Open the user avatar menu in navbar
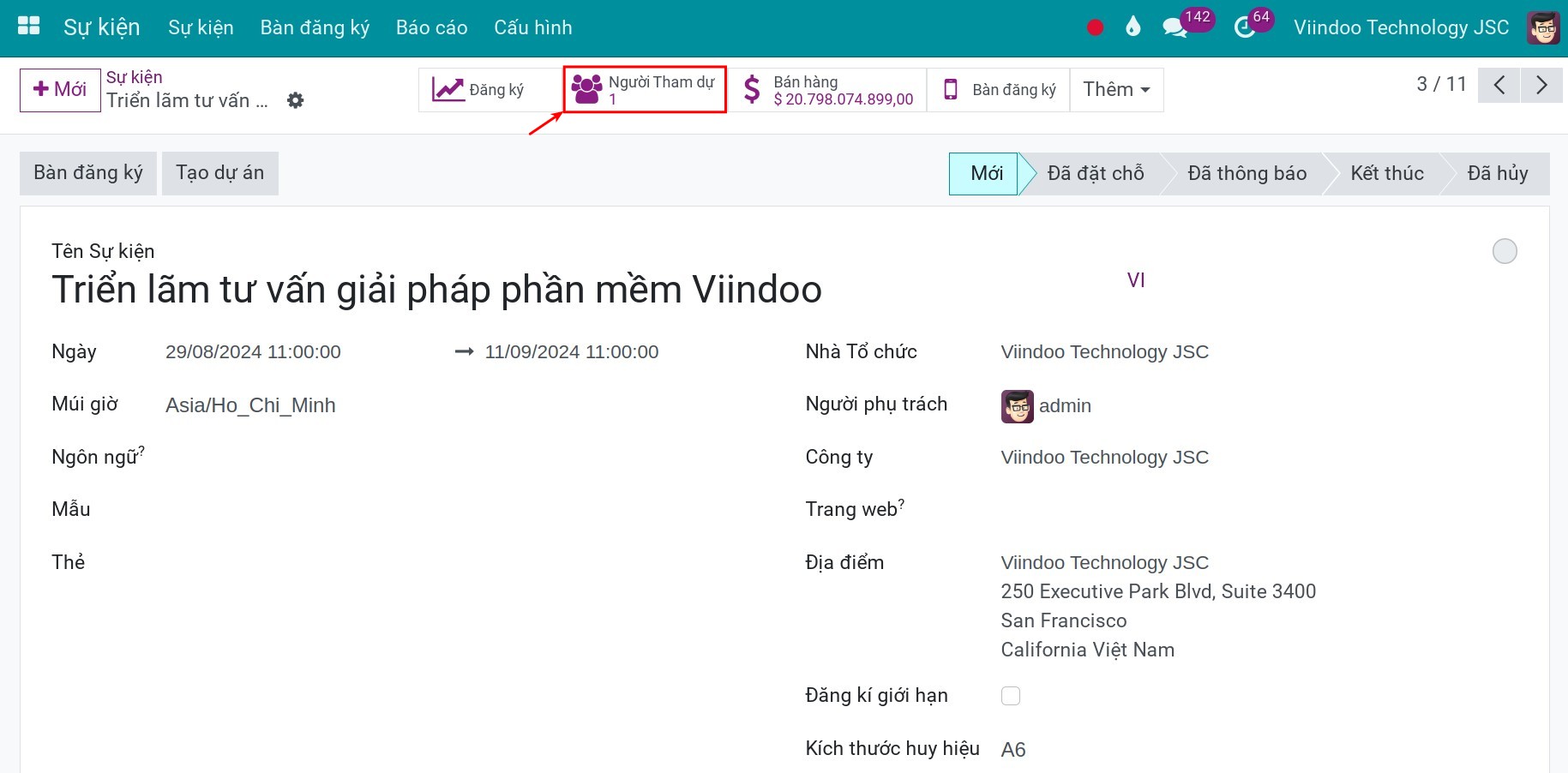This screenshot has height=773, width=1568. pos(1543,27)
